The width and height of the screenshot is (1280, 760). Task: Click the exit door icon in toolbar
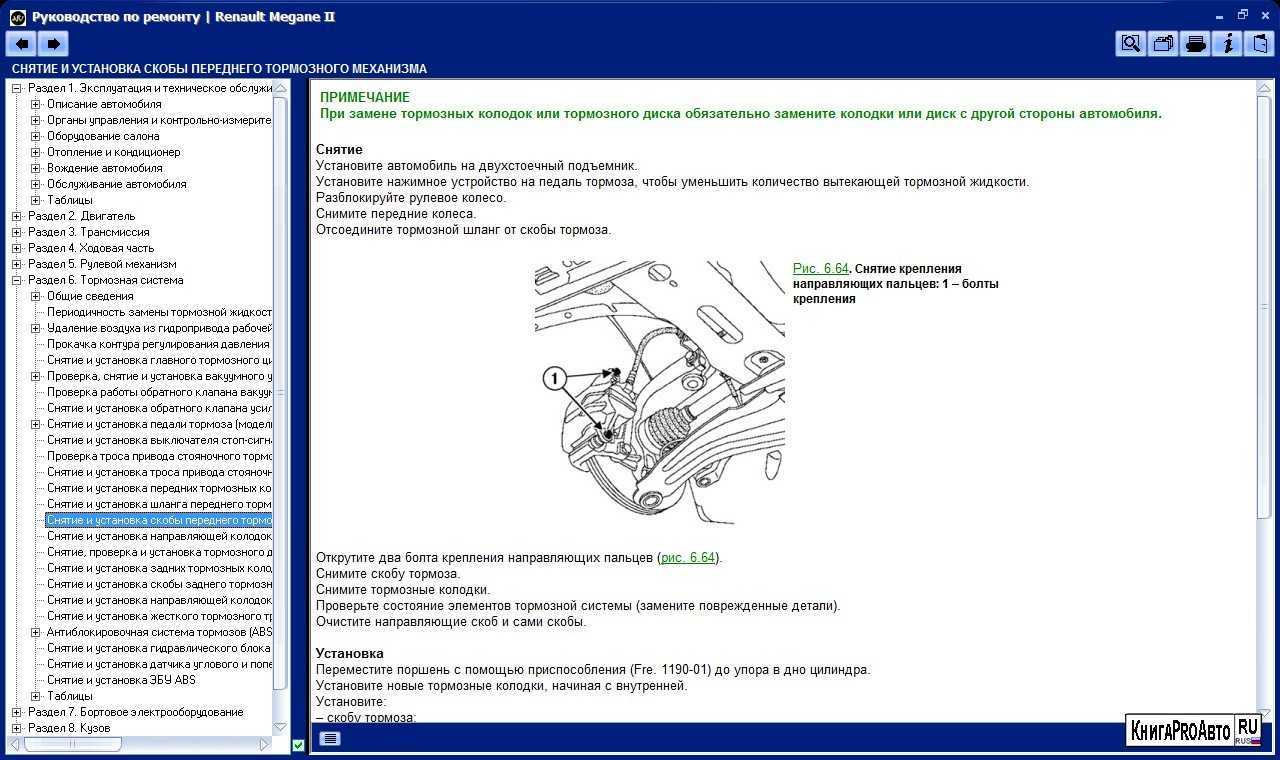tap(1259, 43)
